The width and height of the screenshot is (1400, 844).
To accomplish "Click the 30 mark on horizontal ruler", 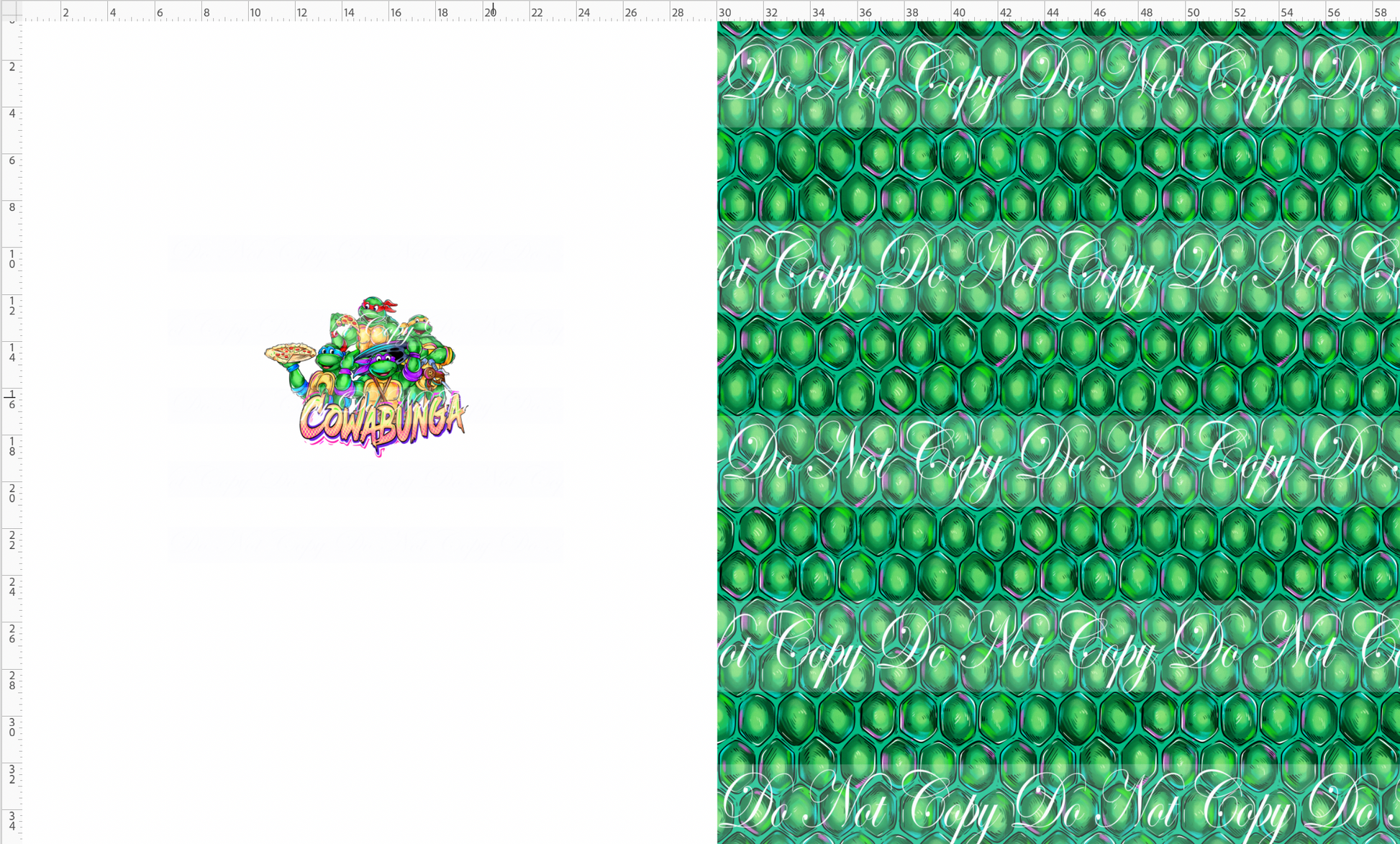I will 724,12.
